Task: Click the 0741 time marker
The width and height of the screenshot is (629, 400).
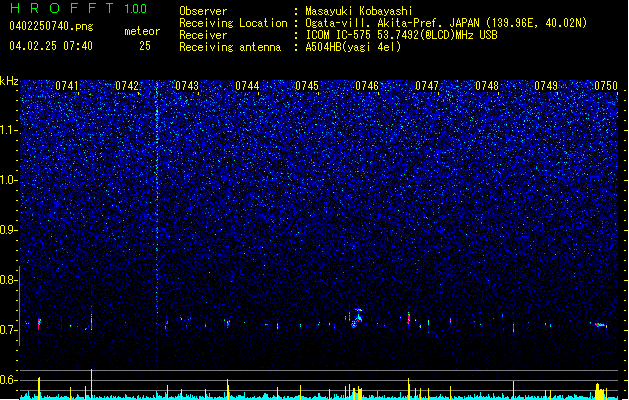Action: [67, 86]
